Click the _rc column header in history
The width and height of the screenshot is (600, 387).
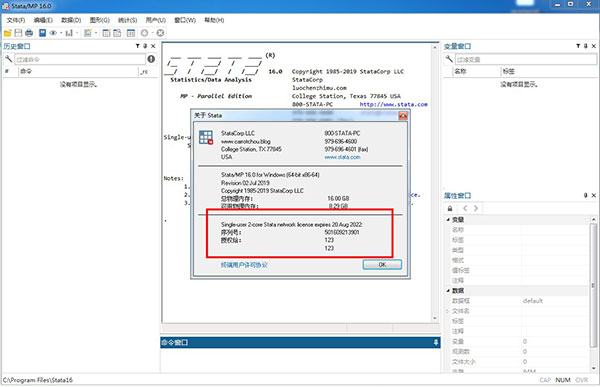tap(148, 71)
